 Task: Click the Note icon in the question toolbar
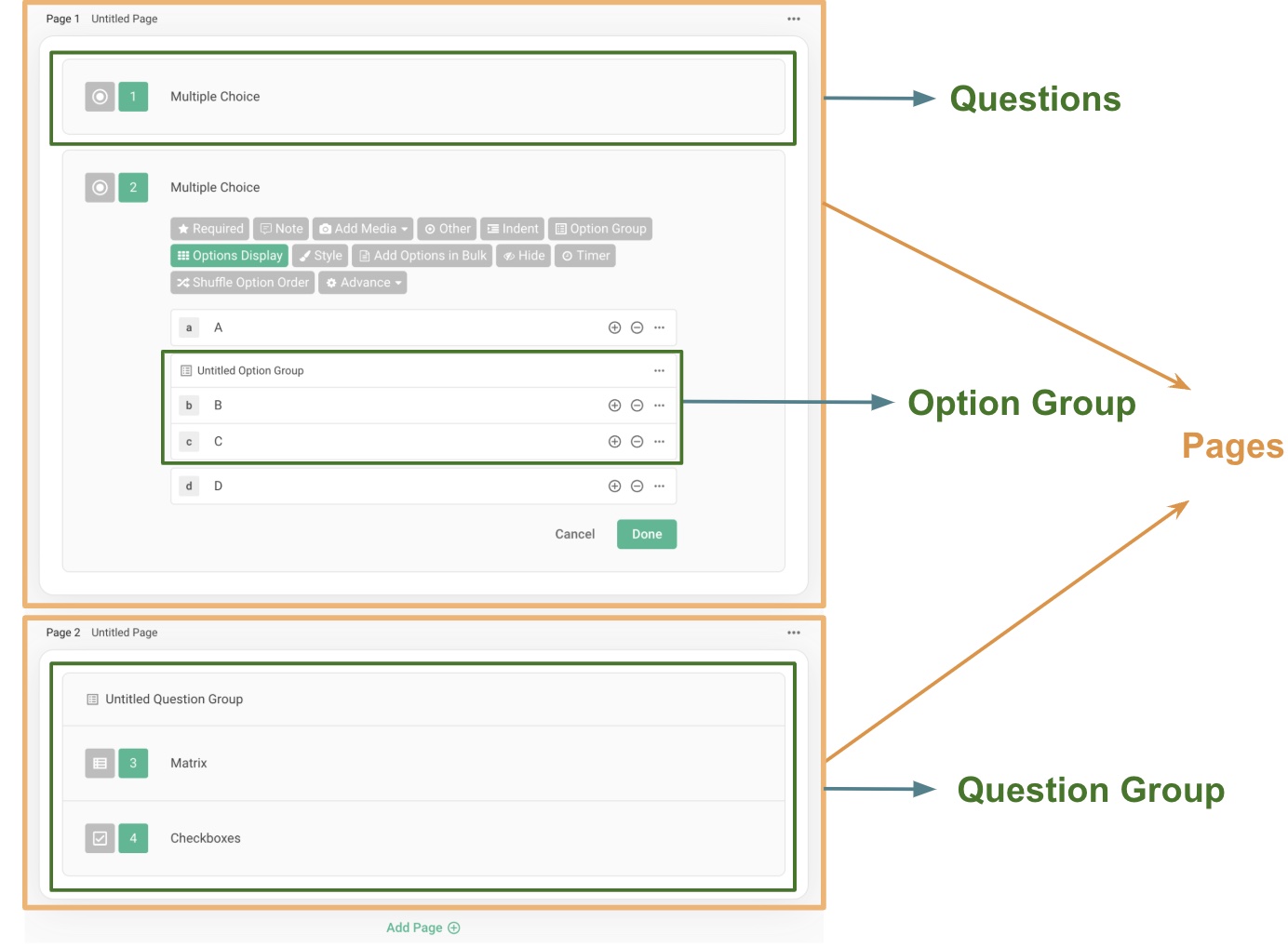[x=280, y=228]
